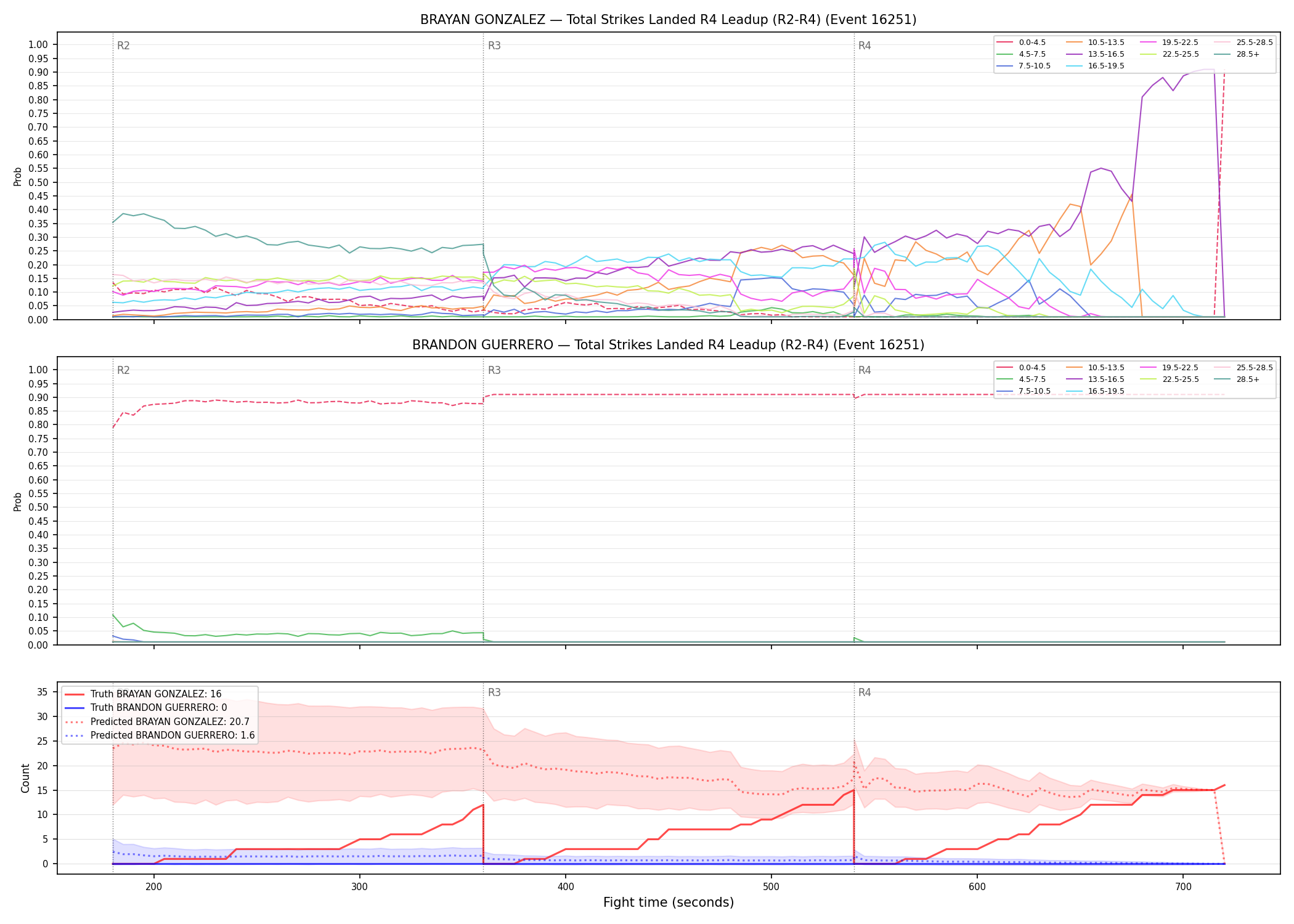This screenshot has width=1294, height=924.
Task: Click the 0.50 tick in Guerrero chart
Action: (39, 508)
